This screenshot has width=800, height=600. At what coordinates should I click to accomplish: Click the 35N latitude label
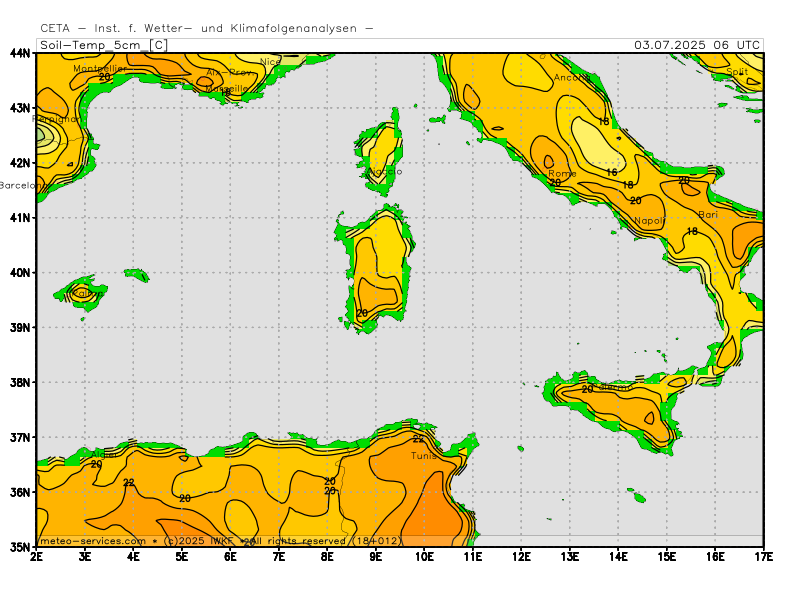click(x=20, y=547)
